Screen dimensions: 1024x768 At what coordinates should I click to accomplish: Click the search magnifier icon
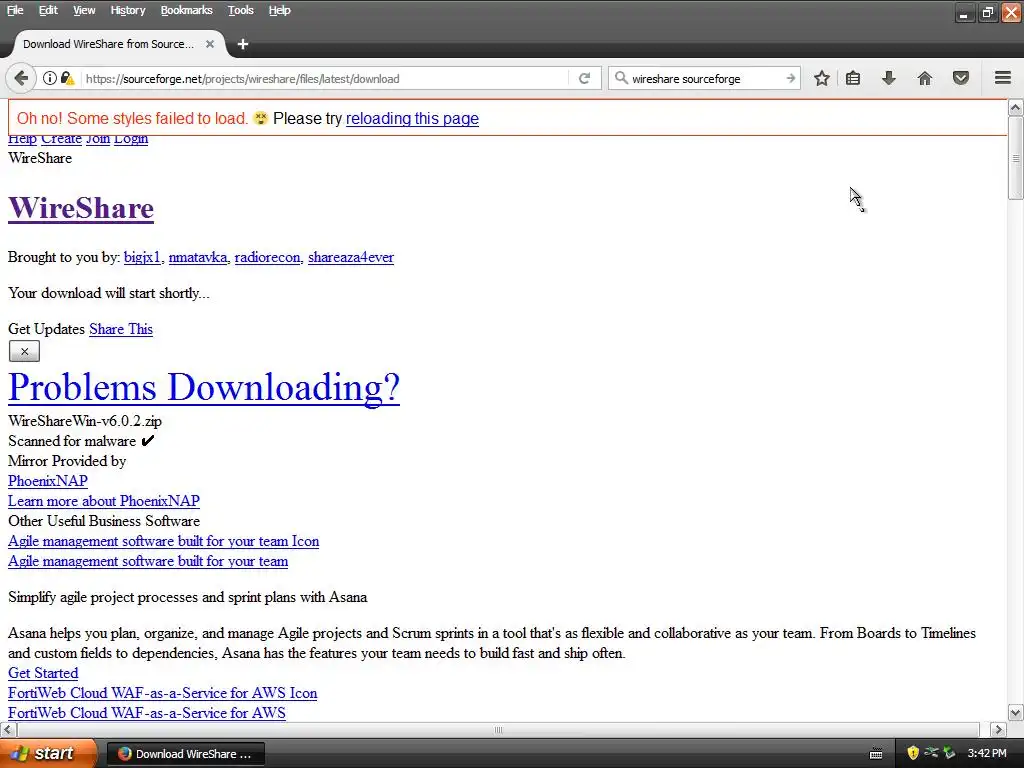click(x=621, y=78)
